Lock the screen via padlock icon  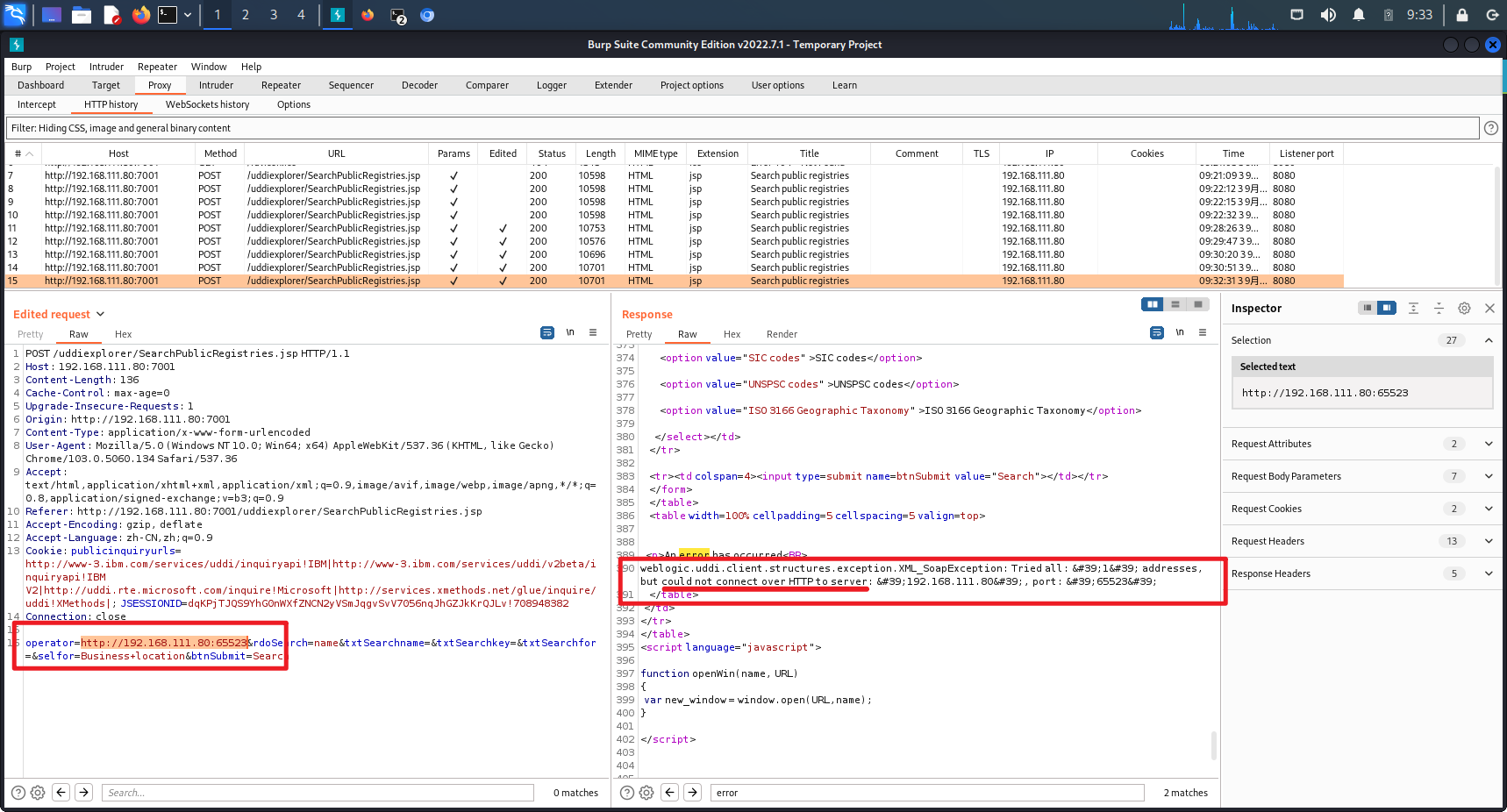click(x=1461, y=15)
